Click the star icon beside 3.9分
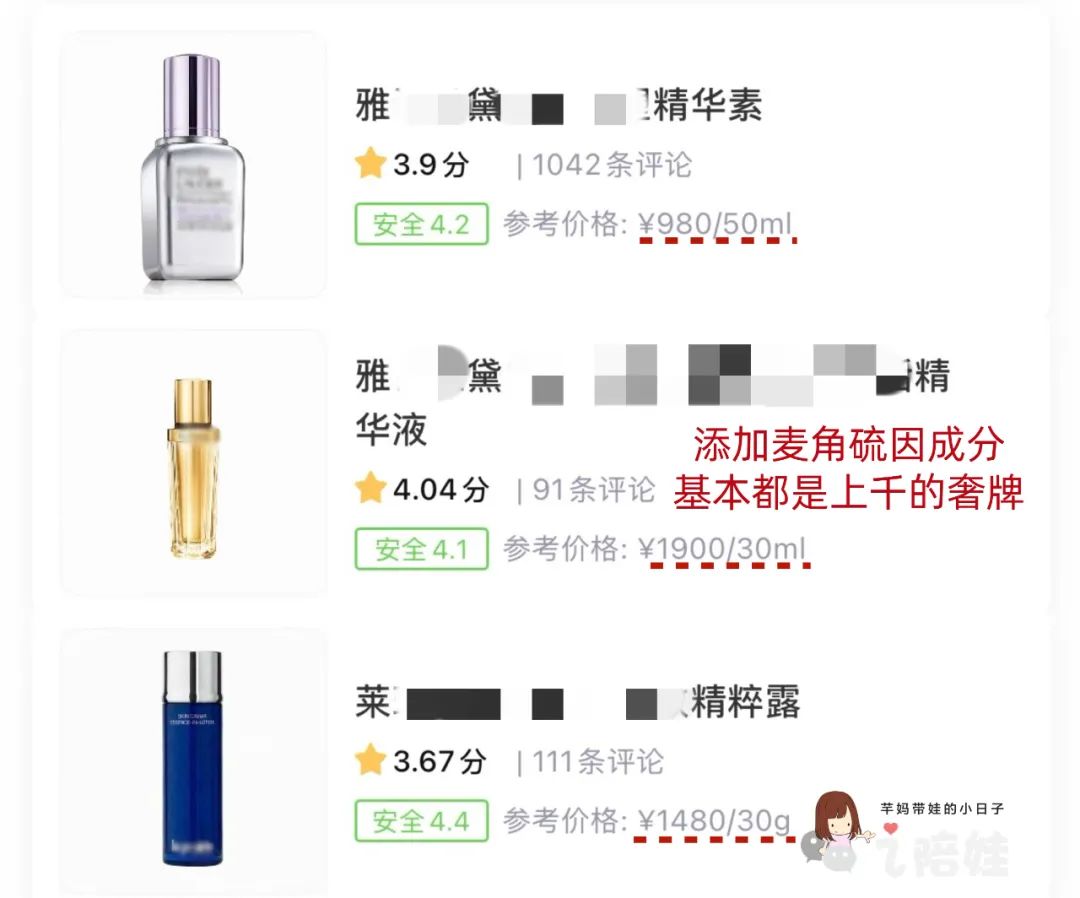The image size is (1080, 898). coord(370,164)
